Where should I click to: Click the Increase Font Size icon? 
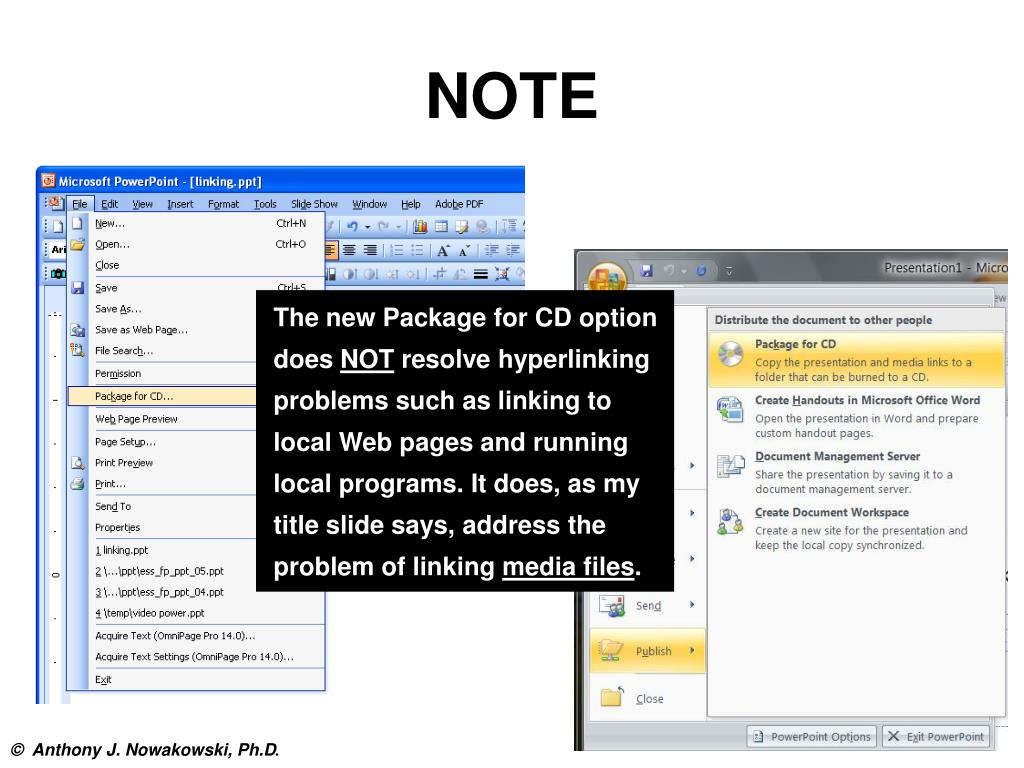[443, 250]
